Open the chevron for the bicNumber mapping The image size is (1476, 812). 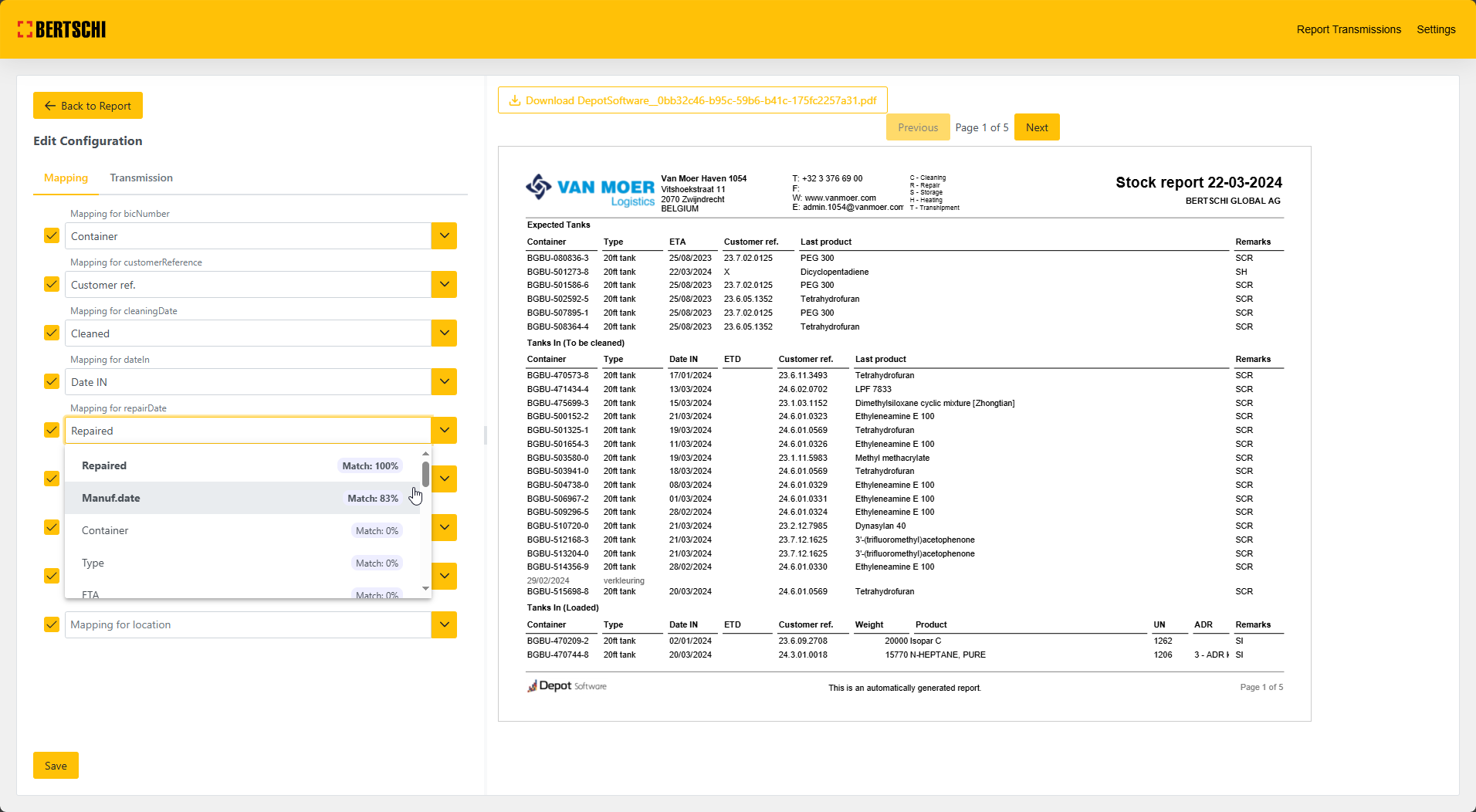pyautogui.click(x=444, y=236)
